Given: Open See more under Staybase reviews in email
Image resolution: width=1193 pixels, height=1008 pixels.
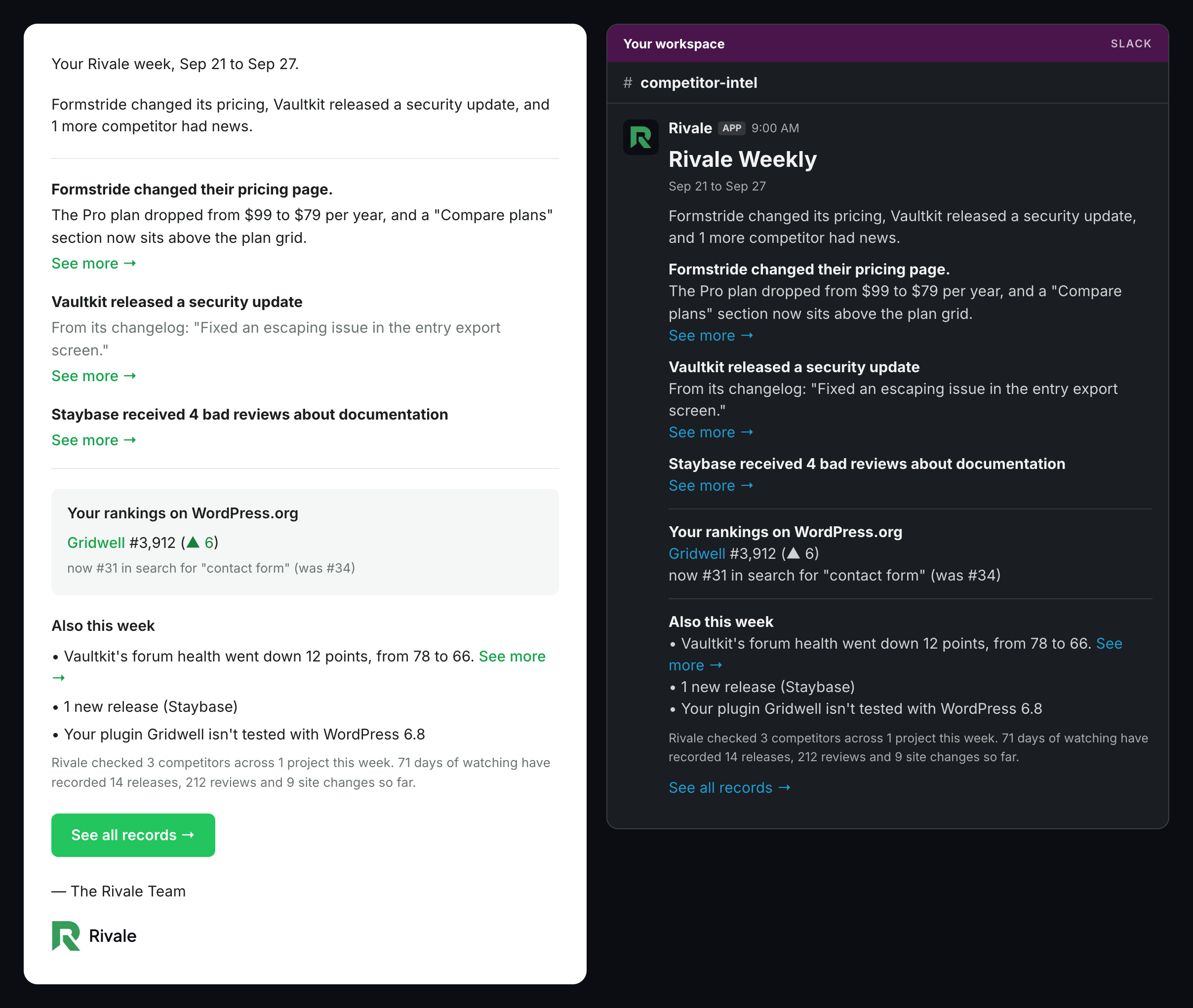Looking at the screenshot, I should pyautogui.click(x=94, y=440).
